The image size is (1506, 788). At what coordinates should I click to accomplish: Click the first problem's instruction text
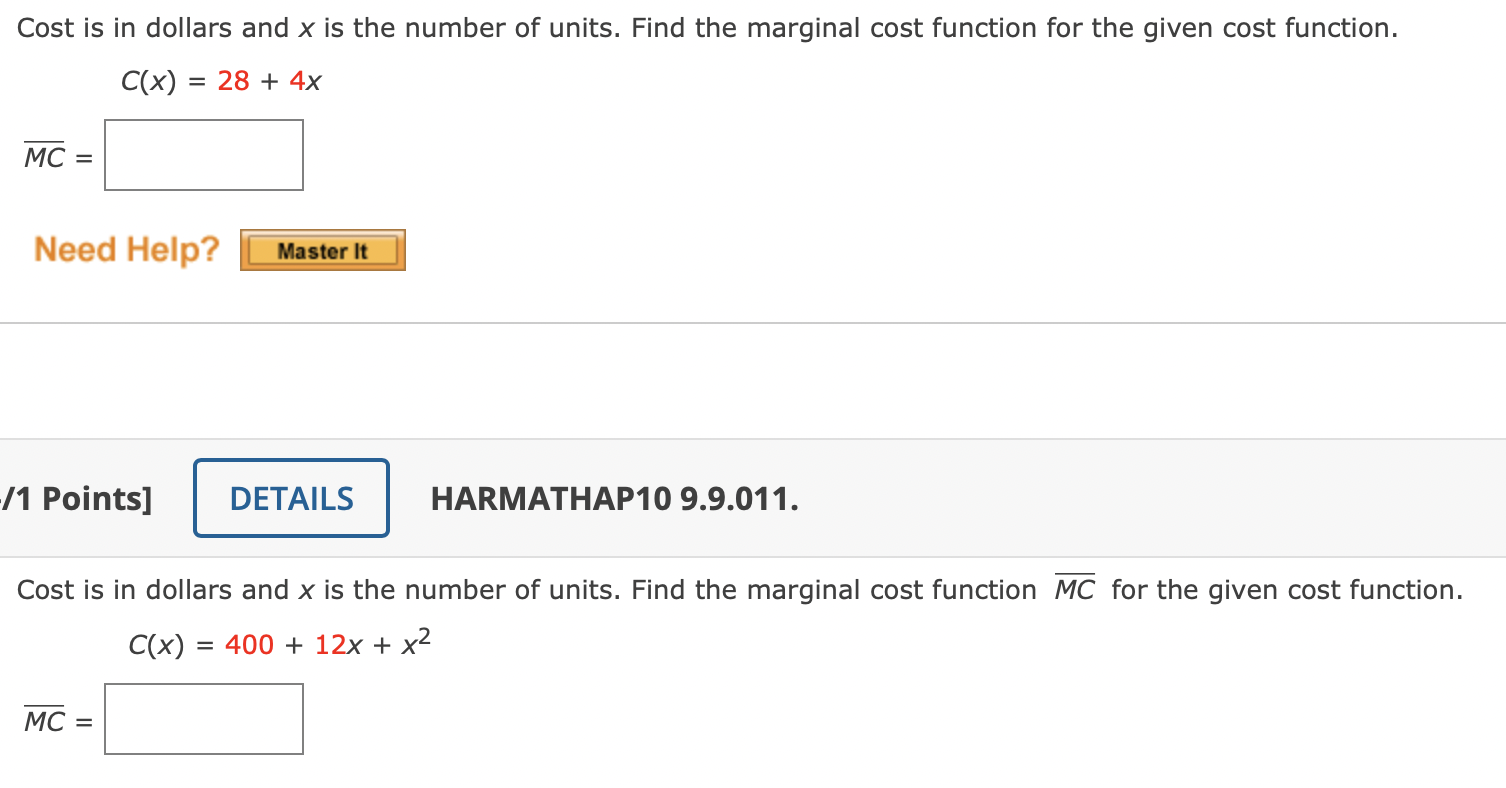coord(700,27)
